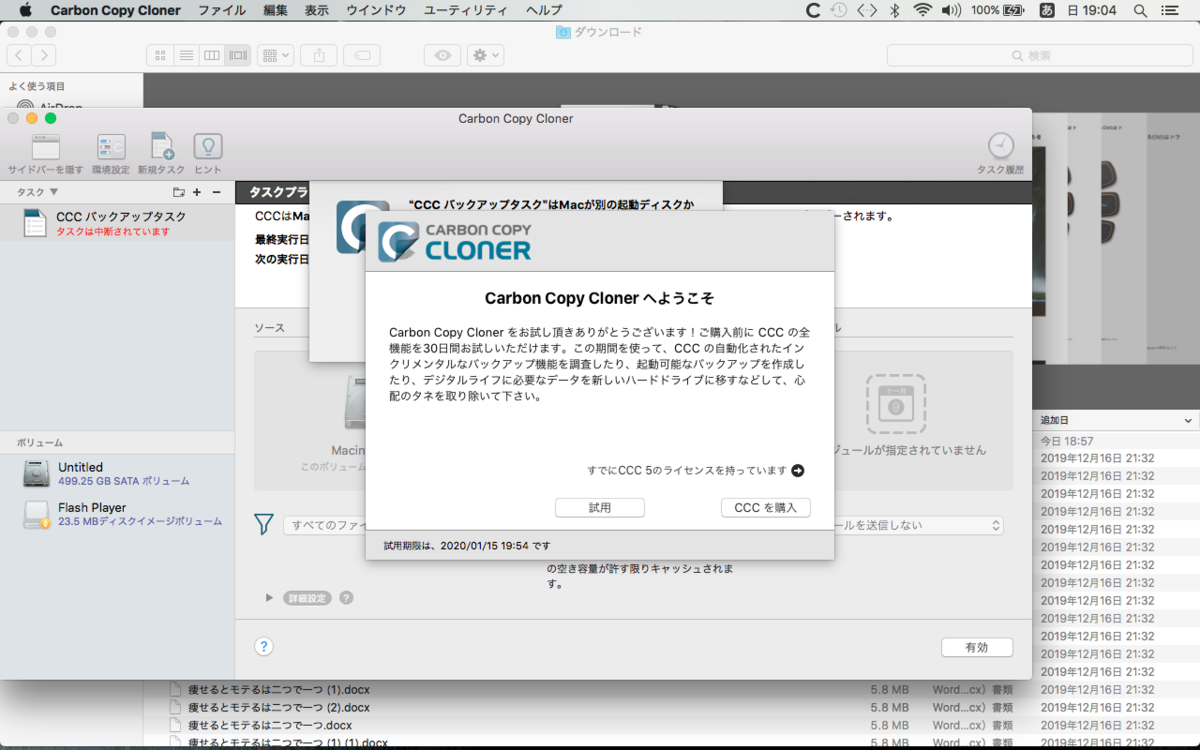Screen dimensions: 1200x750
Task: Click the Finder forward arrow
Action: click(x=43, y=55)
